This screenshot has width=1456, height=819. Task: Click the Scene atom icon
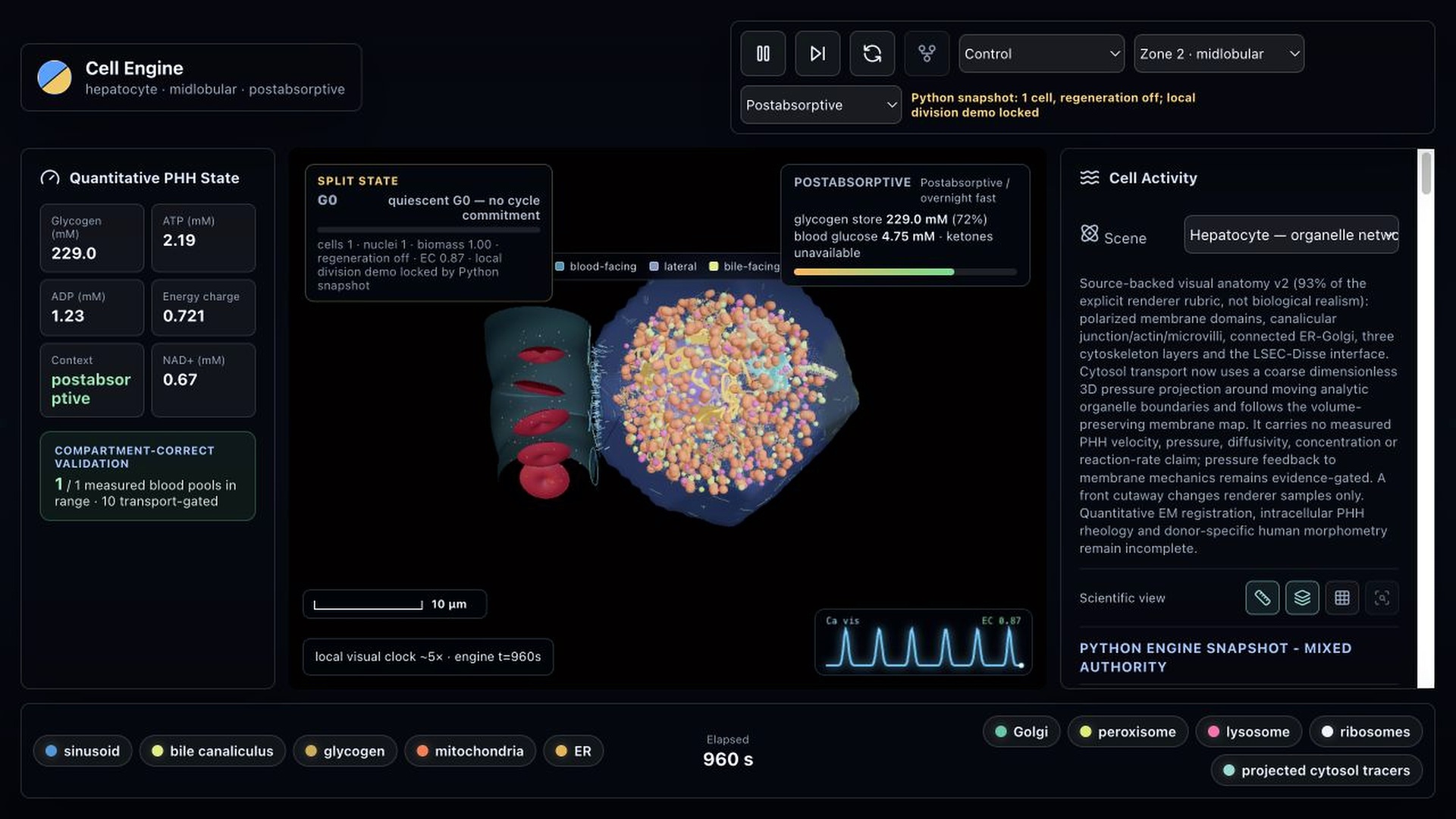point(1089,234)
